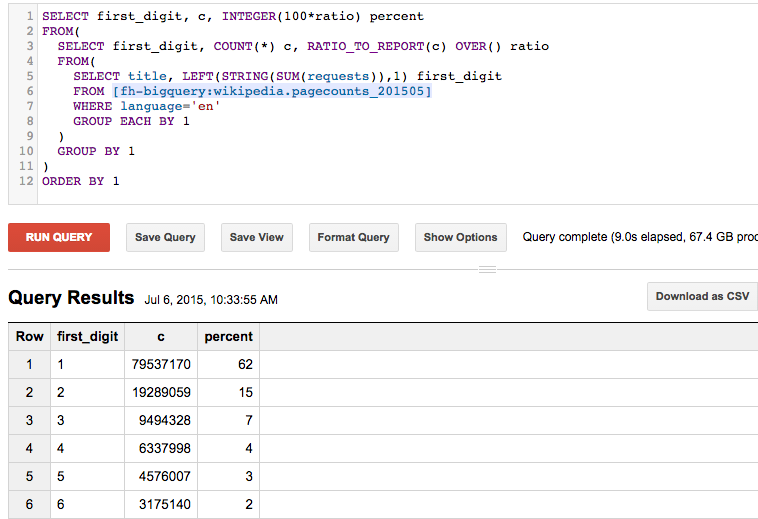758x519 pixels.
Task: Click the Save Query button
Action: pos(165,237)
